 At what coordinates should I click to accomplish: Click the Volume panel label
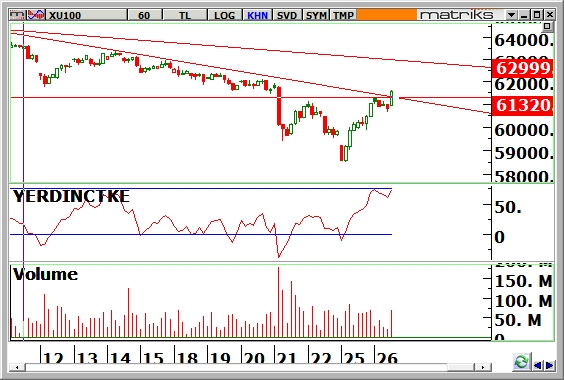click(x=45, y=274)
